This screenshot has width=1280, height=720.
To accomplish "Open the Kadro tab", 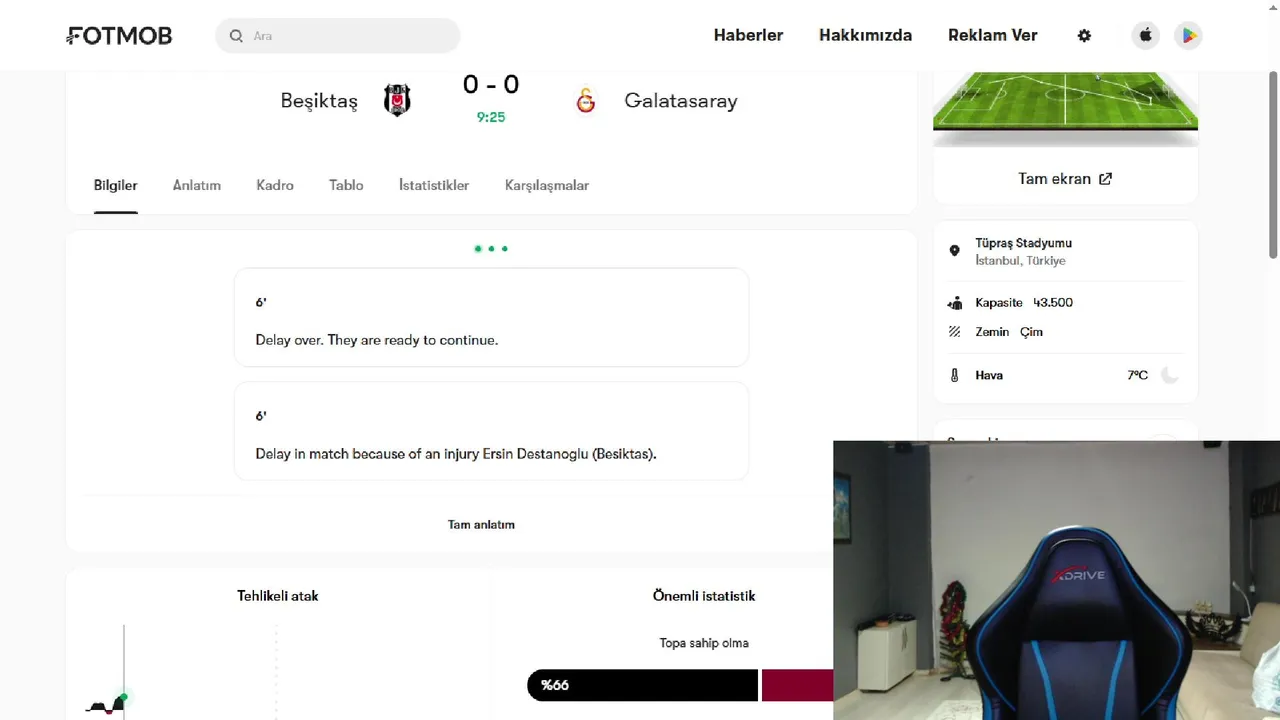I will (x=275, y=185).
